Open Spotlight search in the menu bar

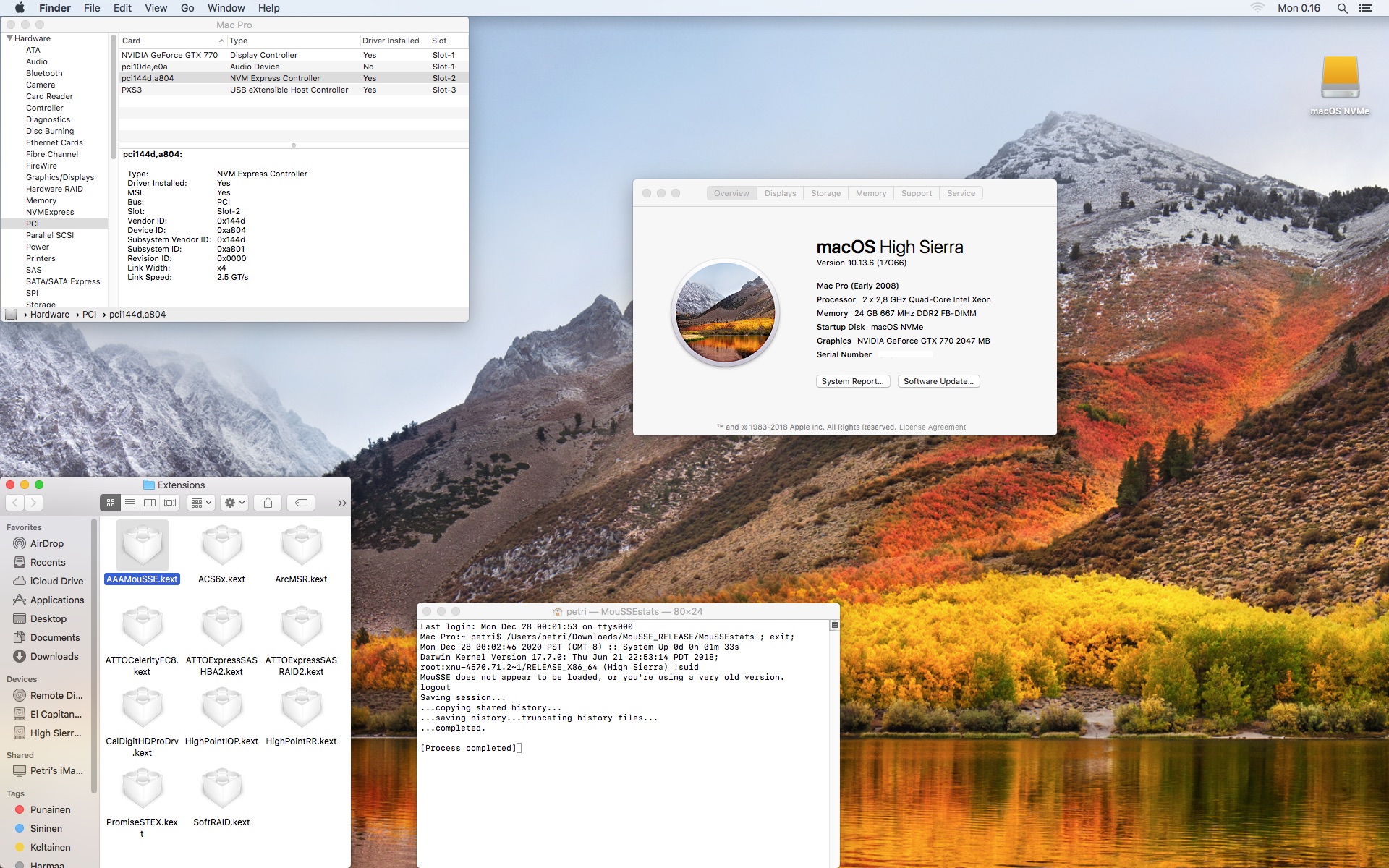1342,8
